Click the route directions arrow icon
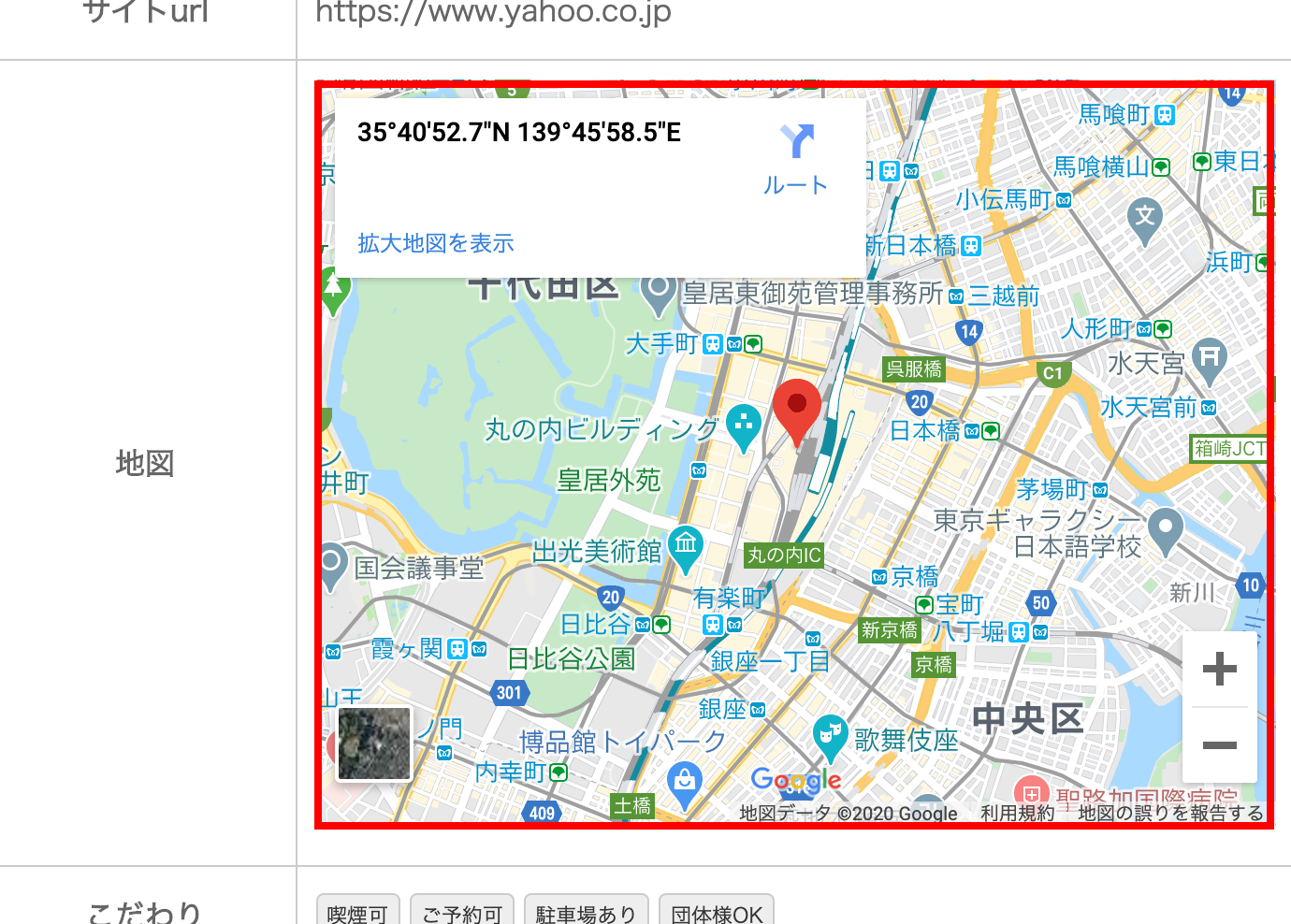This screenshot has width=1291, height=924. pos(797,141)
